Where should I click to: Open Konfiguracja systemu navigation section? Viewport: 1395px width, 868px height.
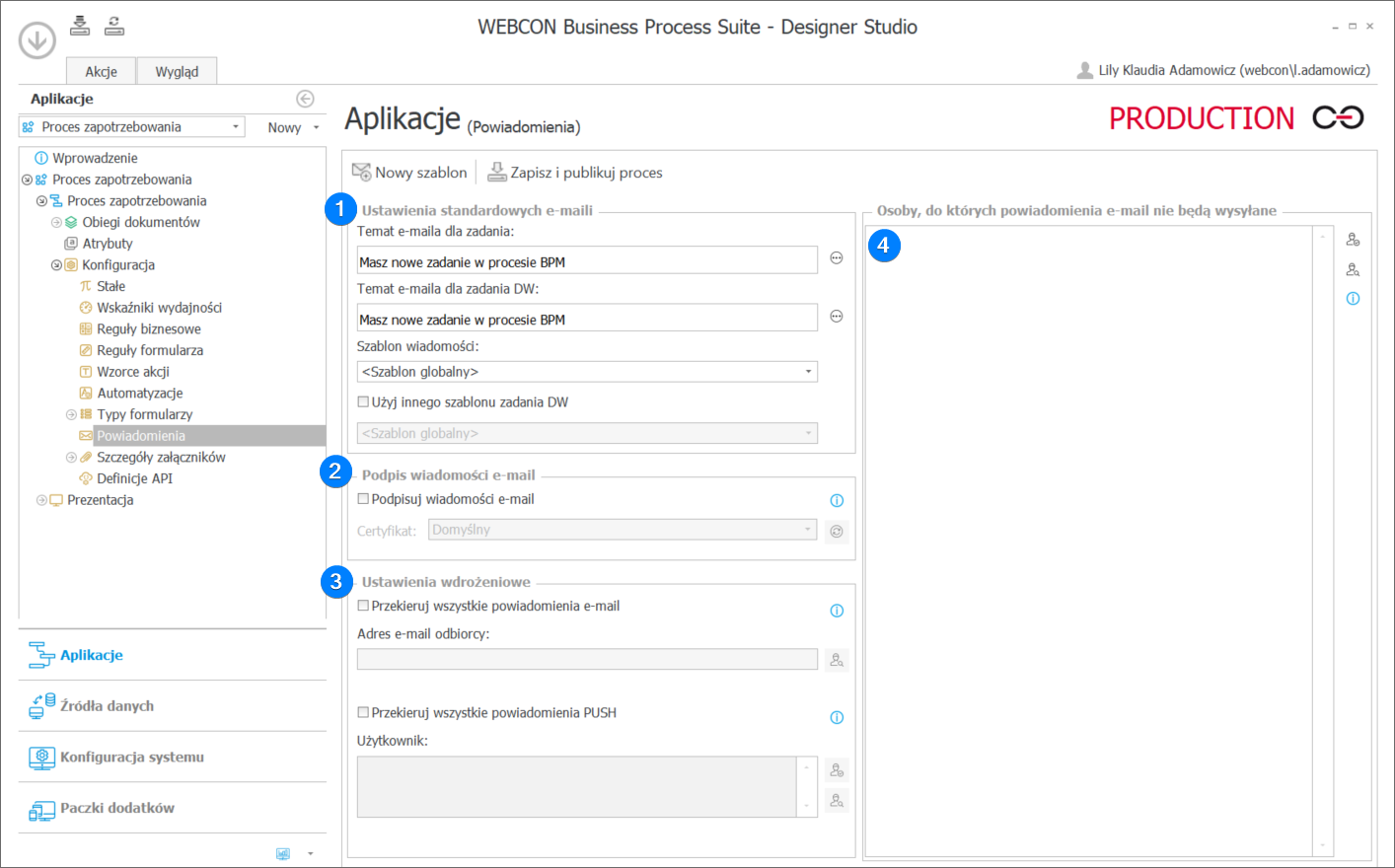tap(172, 758)
